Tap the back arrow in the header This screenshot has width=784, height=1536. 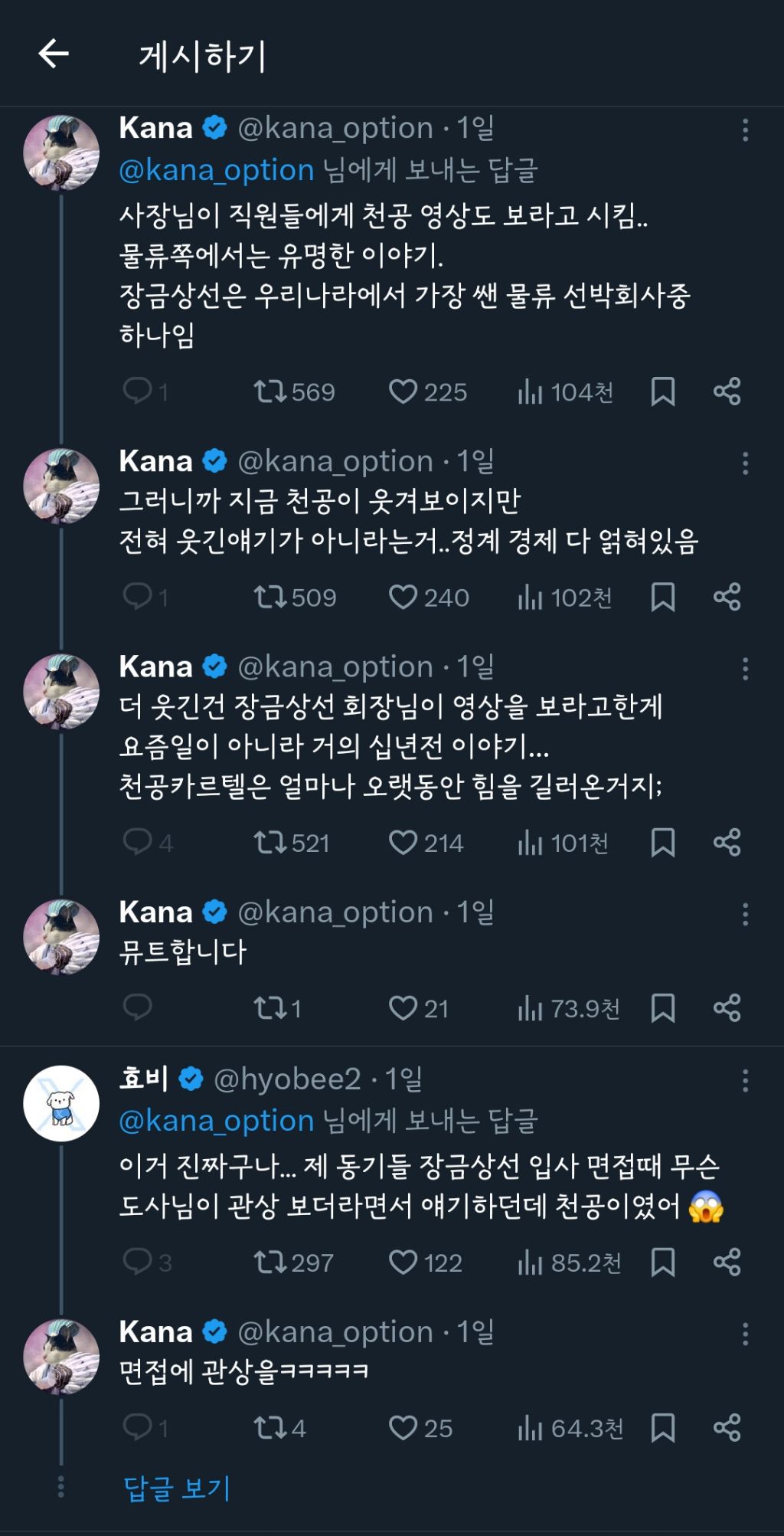(54, 54)
